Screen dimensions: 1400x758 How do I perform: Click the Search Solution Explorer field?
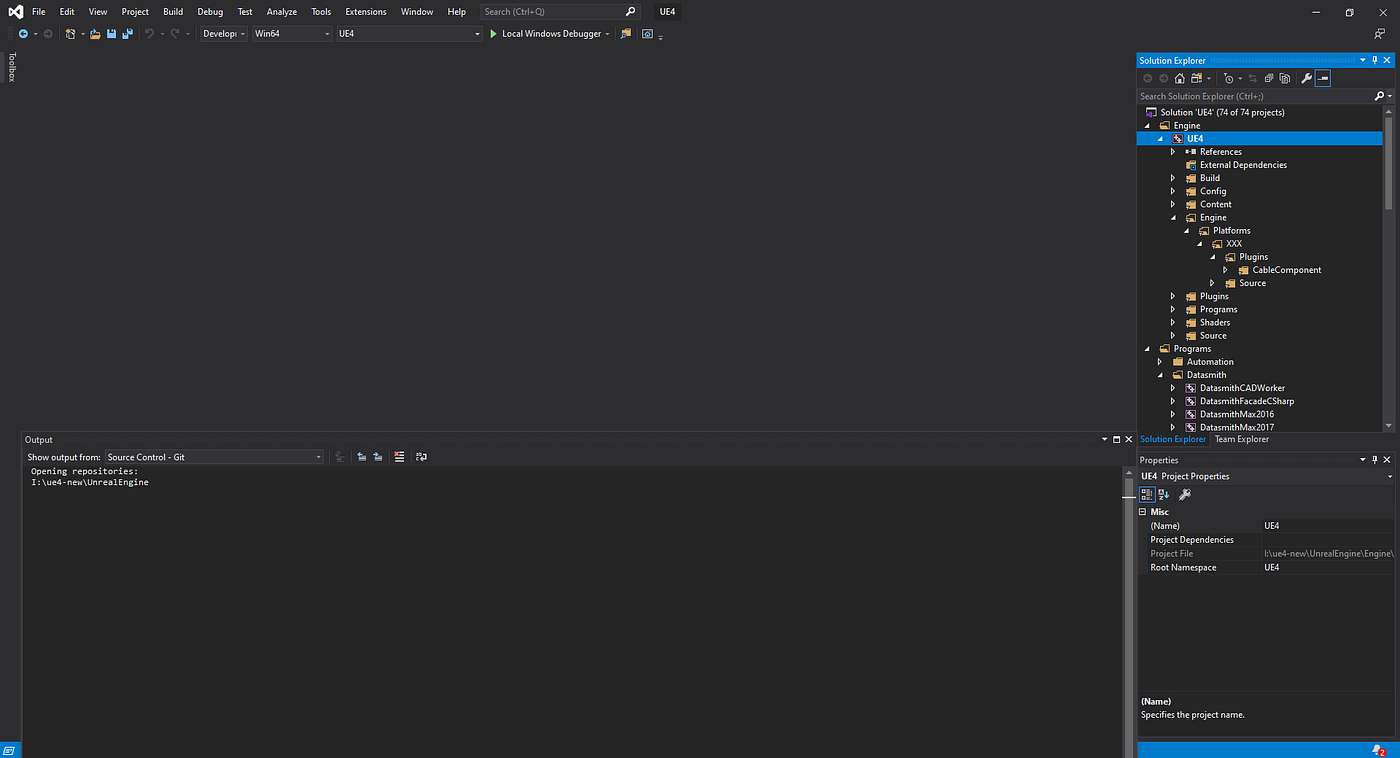click(1255, 96)
